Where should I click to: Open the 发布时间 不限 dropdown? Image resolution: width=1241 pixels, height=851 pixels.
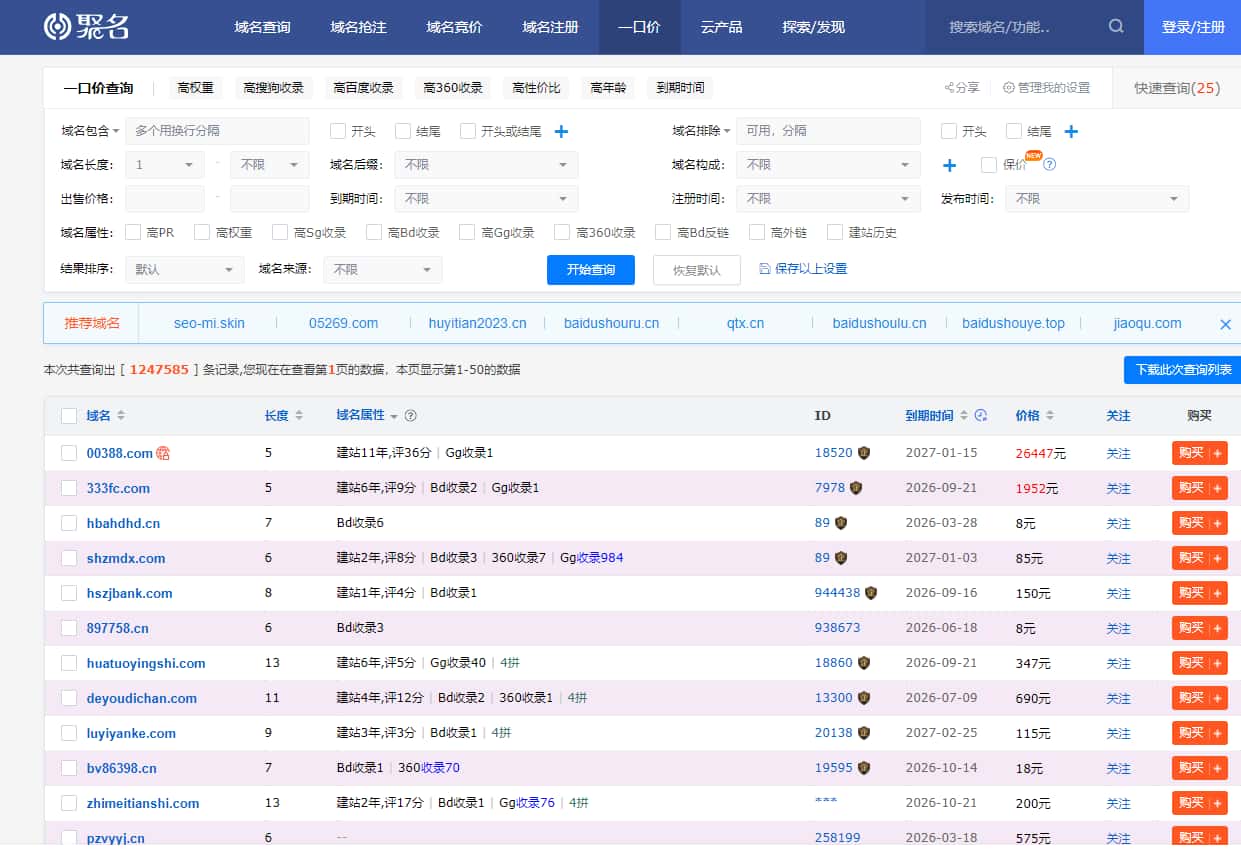pos(1096,198)
